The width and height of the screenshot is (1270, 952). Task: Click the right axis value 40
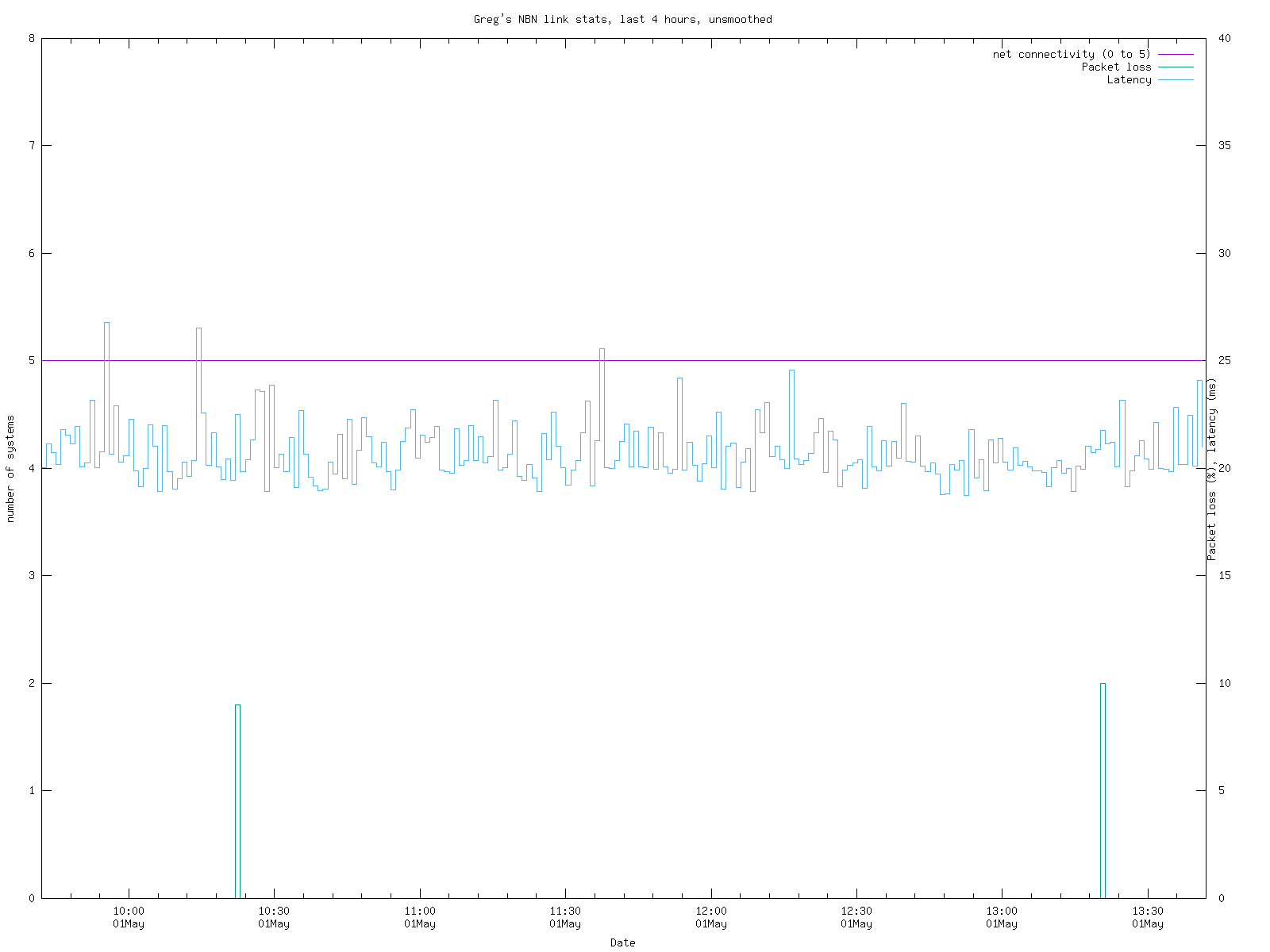pos(1225,38)
